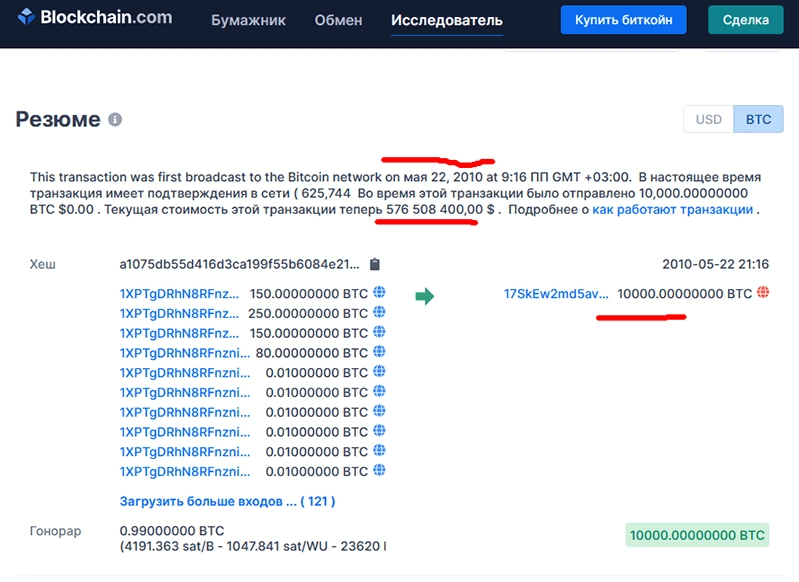
Task: Click the Гонорар label
Action: pos(56,531)
